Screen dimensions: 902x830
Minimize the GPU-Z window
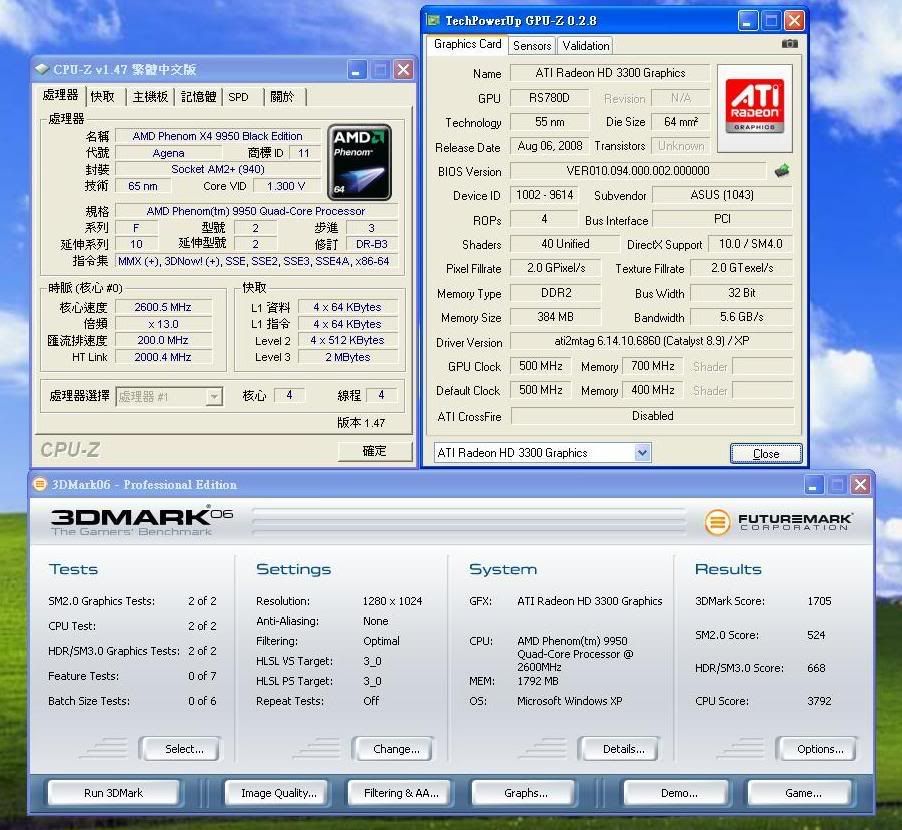coord(746,22)
